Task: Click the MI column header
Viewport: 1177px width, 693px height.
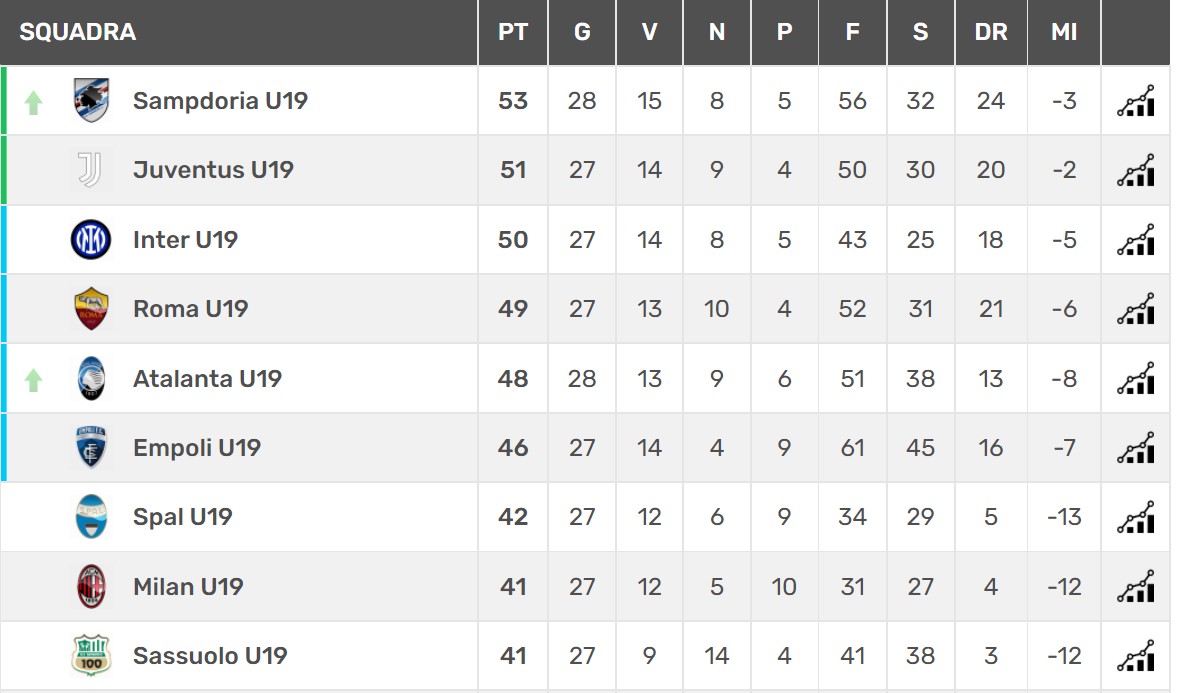Action: point(1064,32)
